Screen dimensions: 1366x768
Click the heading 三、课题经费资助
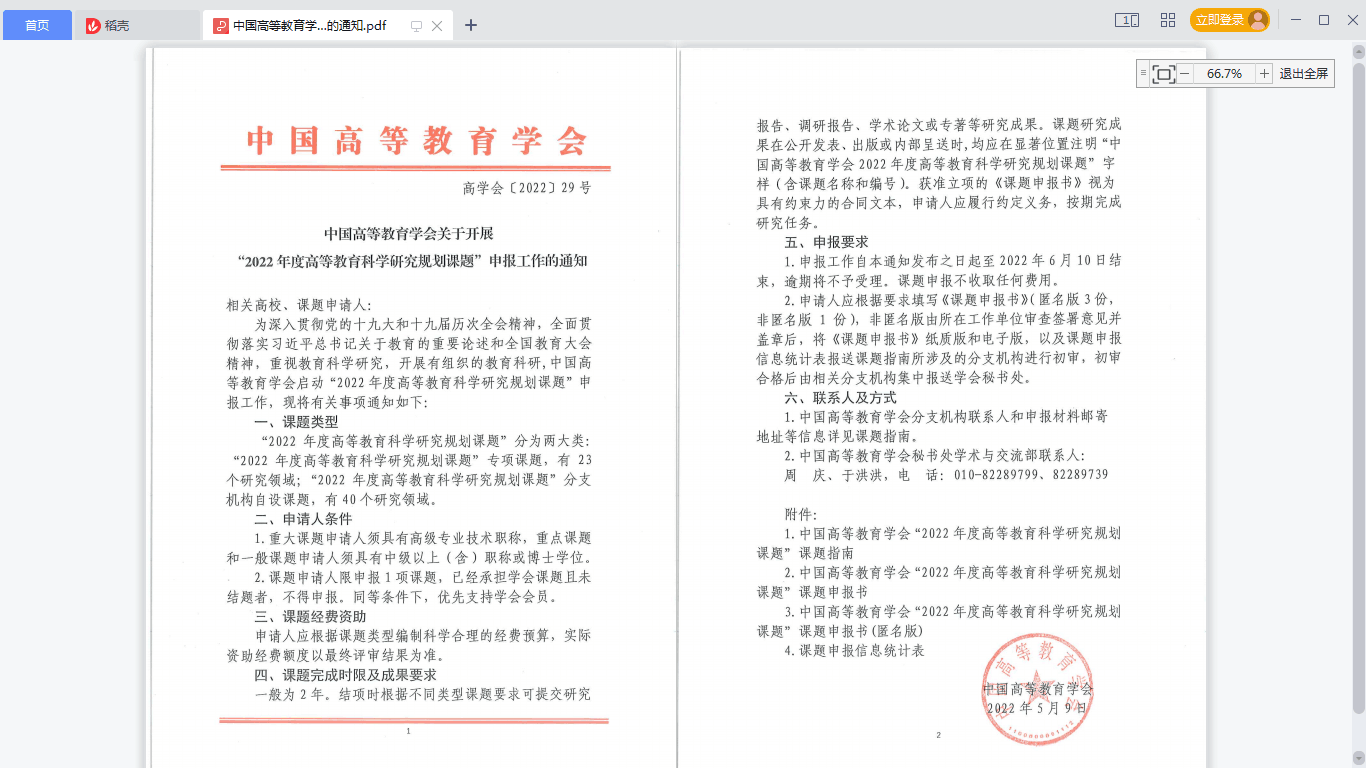[310, 617]
